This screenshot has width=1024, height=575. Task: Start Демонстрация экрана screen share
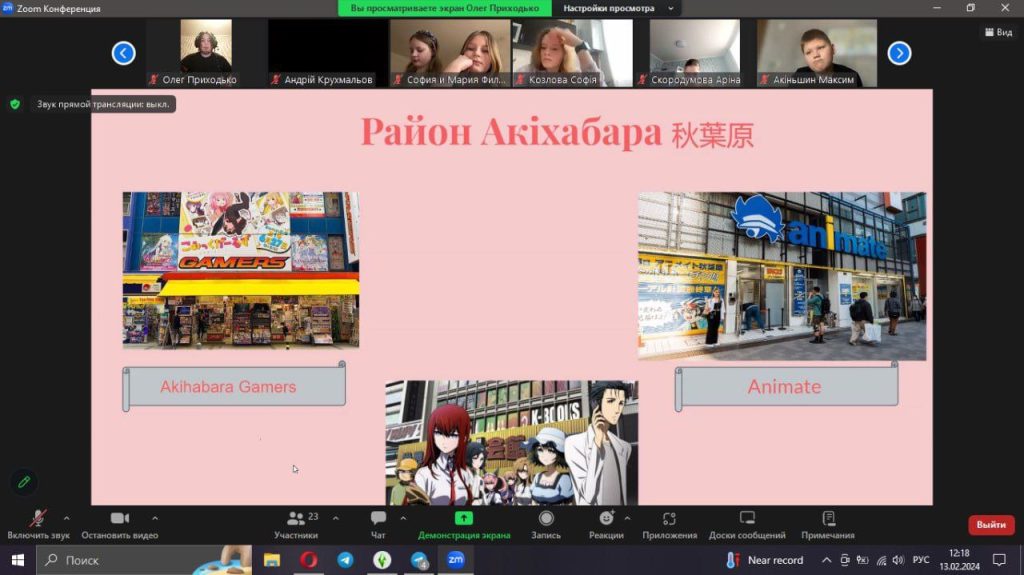pos(464,525)
